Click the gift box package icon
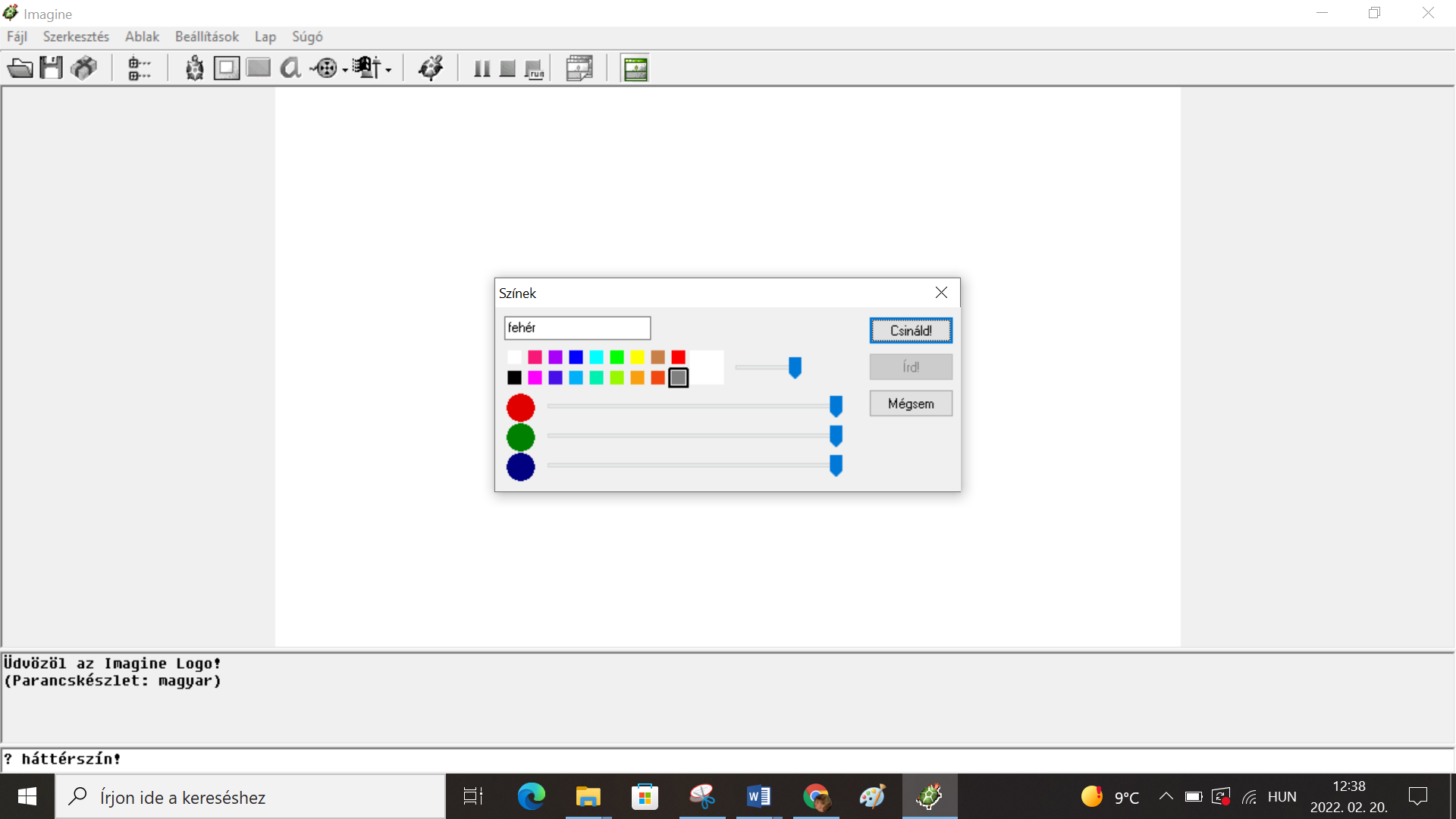The height and width of the screenshot is (819, 1456). pyautogui.click(x=83, y=68)
